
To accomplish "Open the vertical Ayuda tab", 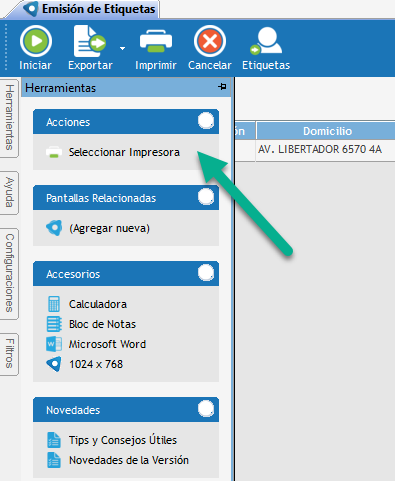I will [x=9, y=192].
